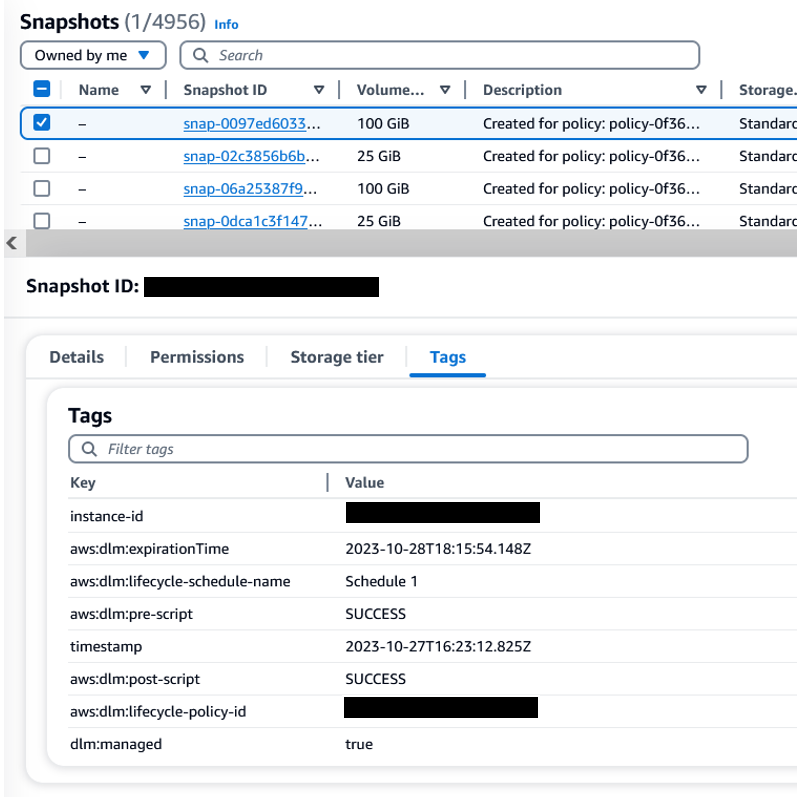Select the Details tab

pyautogui.click(x=76, y=357)
